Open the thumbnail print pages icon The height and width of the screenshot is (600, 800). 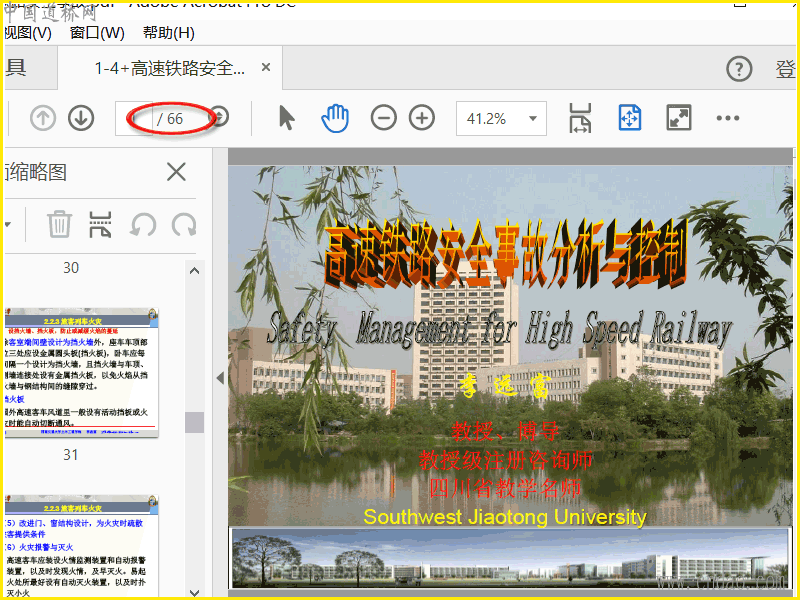pyautogui.click(x=101, y=224)
